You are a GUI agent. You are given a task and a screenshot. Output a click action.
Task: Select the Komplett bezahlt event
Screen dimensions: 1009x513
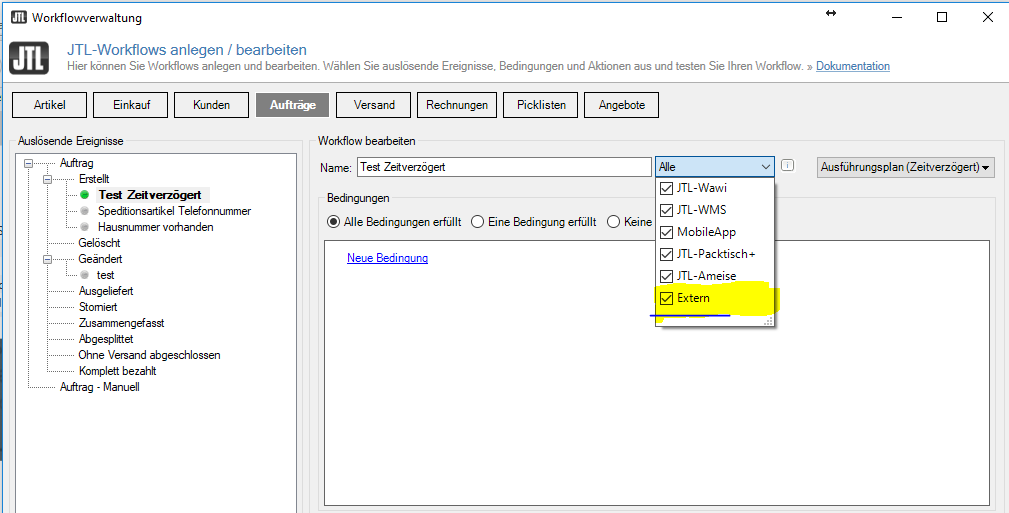click(x=118, y=371)
